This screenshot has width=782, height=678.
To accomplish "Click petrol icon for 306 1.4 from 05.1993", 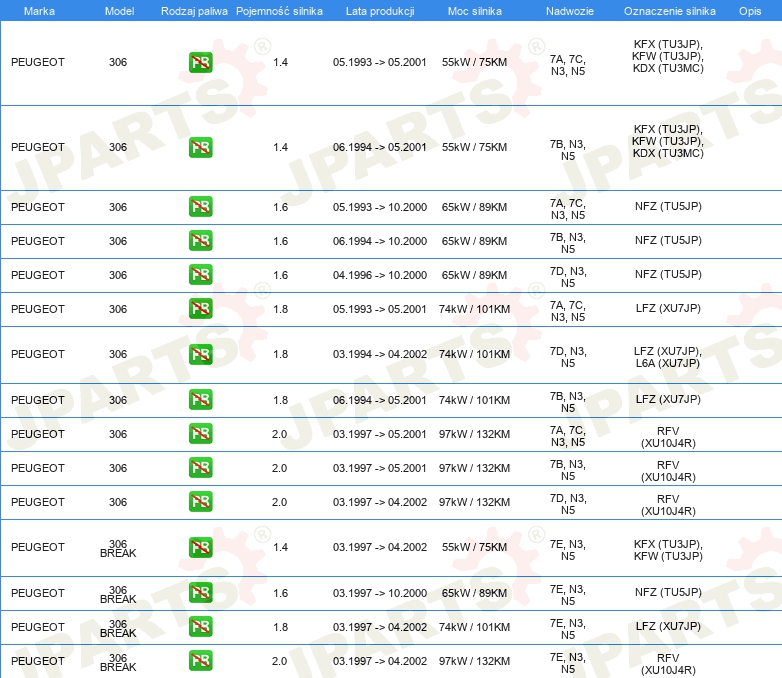I will 200,62.
